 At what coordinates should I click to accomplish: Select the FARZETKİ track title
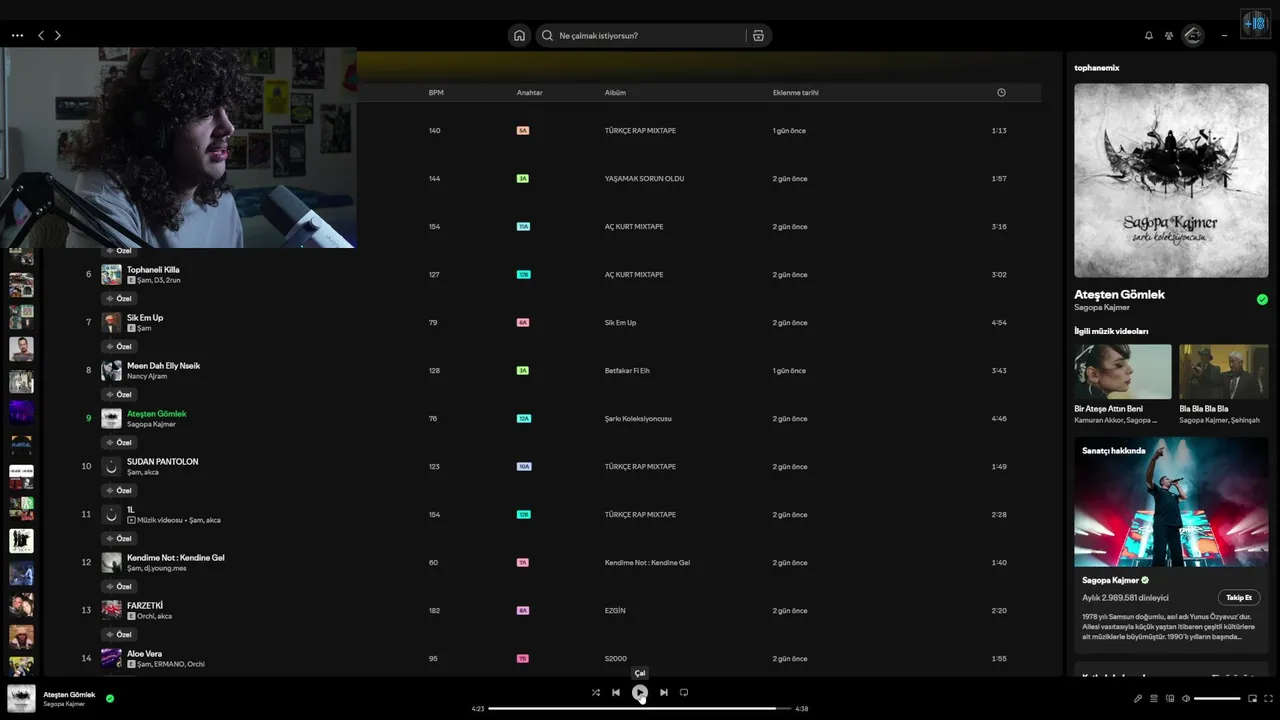[145, 605]
